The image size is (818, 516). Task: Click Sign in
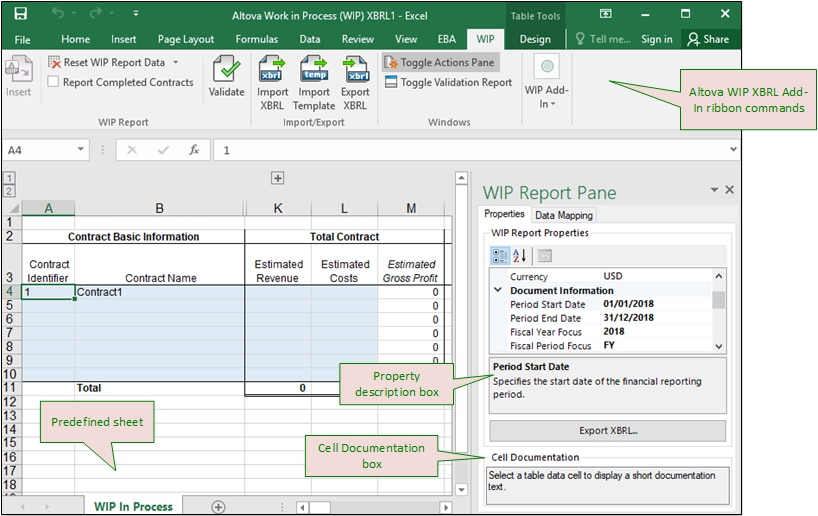point(656,39)
